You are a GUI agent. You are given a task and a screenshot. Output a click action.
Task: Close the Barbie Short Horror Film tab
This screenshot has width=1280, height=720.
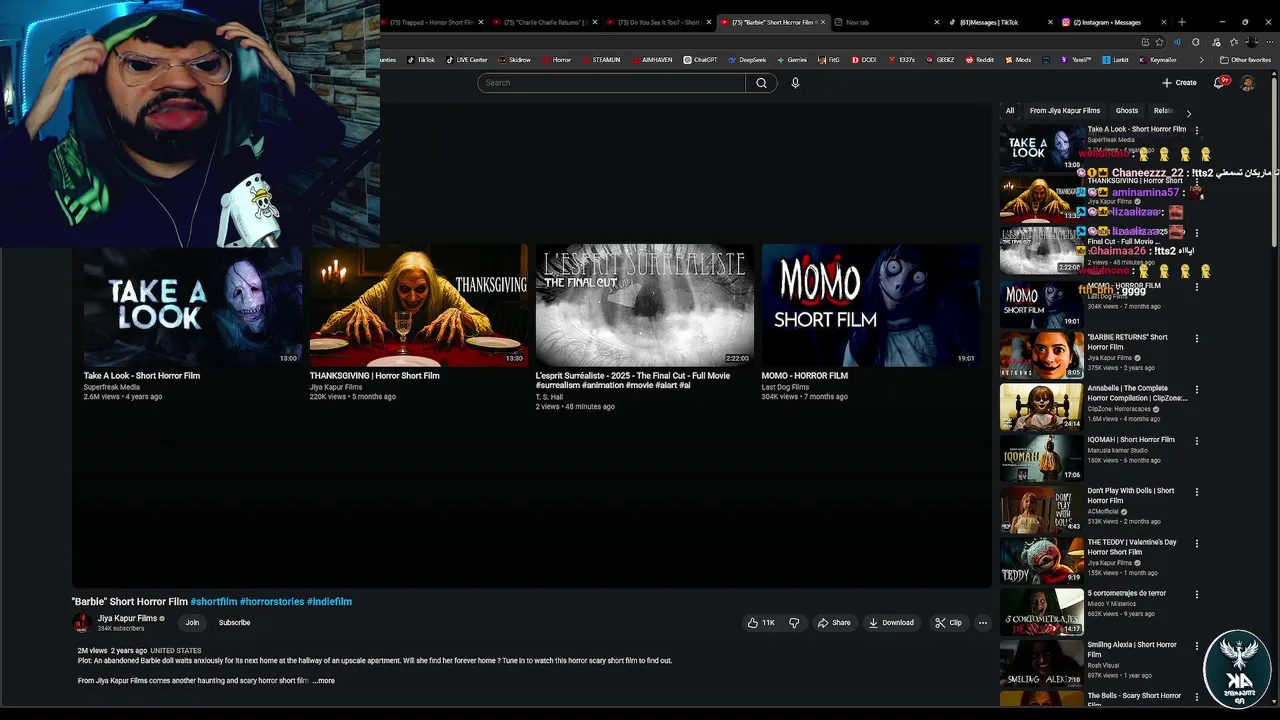[823, 22]
